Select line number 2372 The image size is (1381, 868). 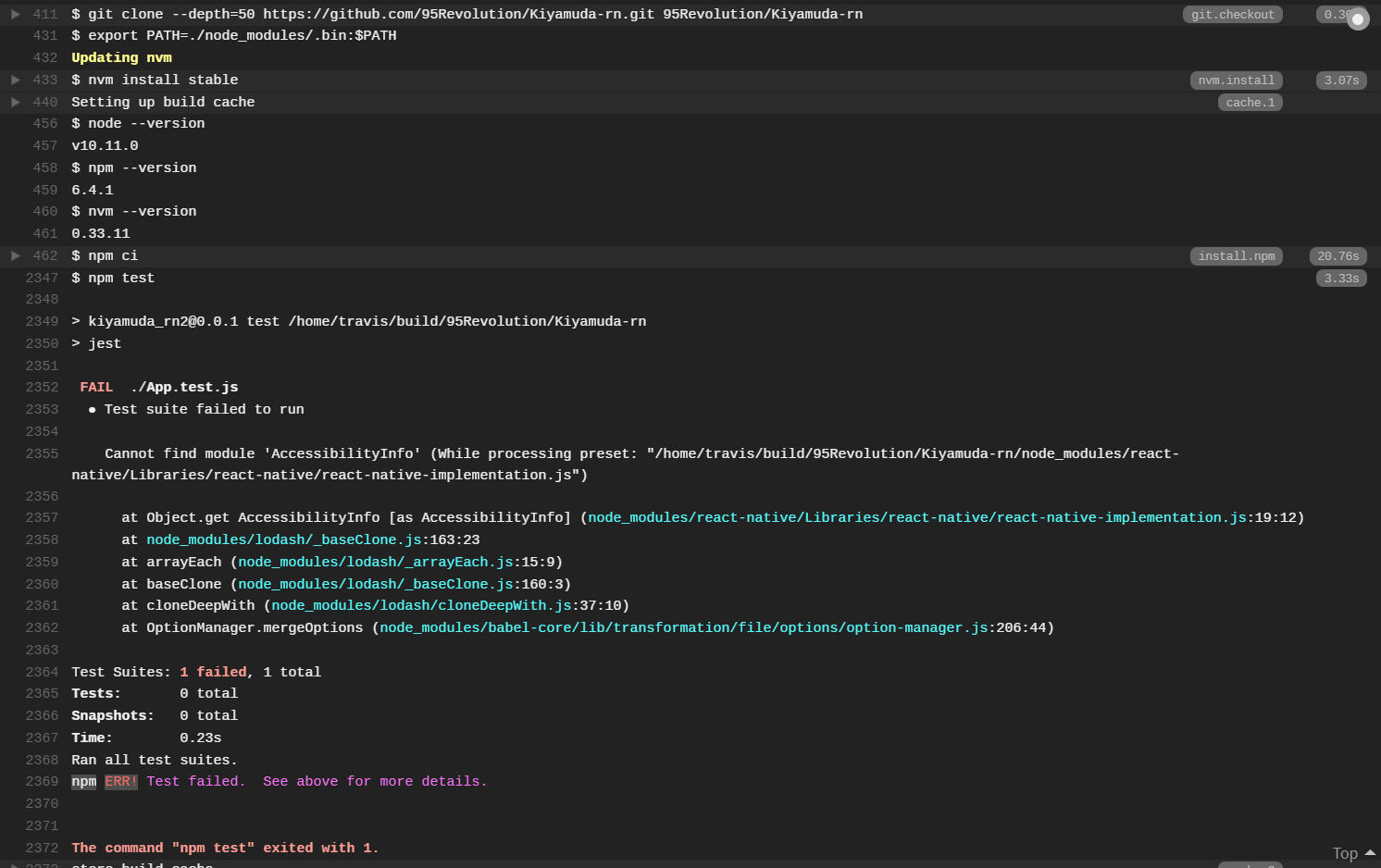tap(42, 848)
